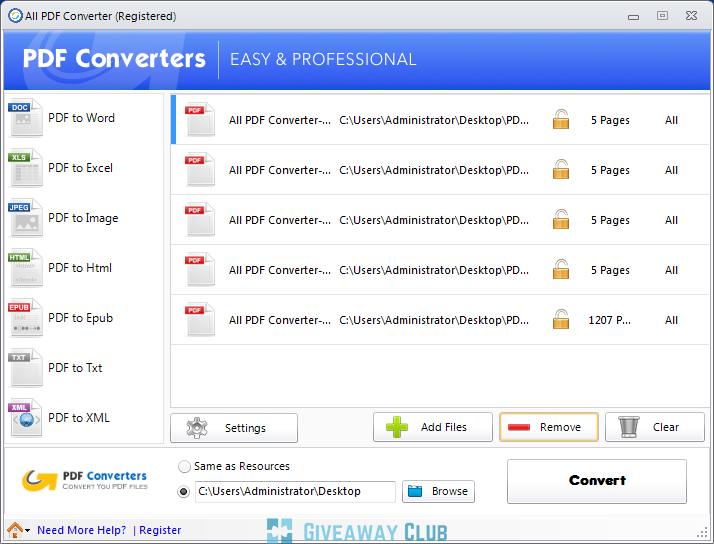Click the PDF file icon in fourth row

coord(199,269)
